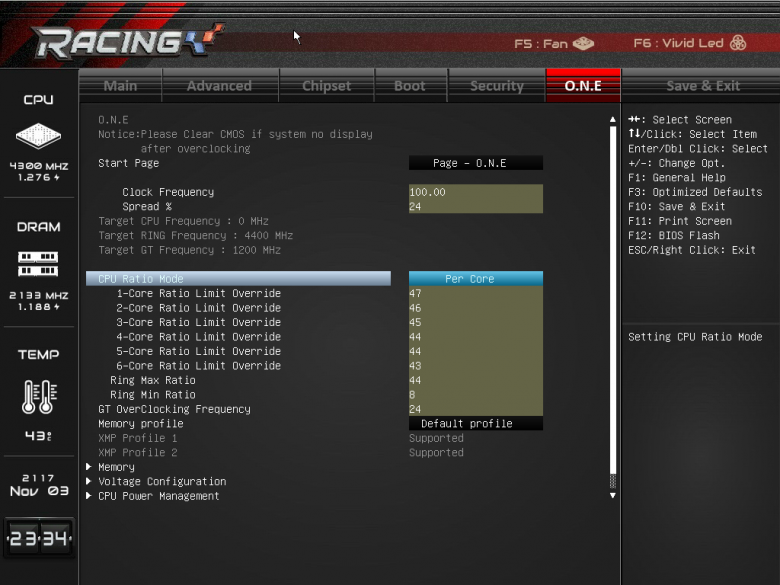Image resolution: width=780 pixels, height=585 pixels.
Task: Click the Racing logo at top left
Action: pyautogui.click(x=127, y=40)
